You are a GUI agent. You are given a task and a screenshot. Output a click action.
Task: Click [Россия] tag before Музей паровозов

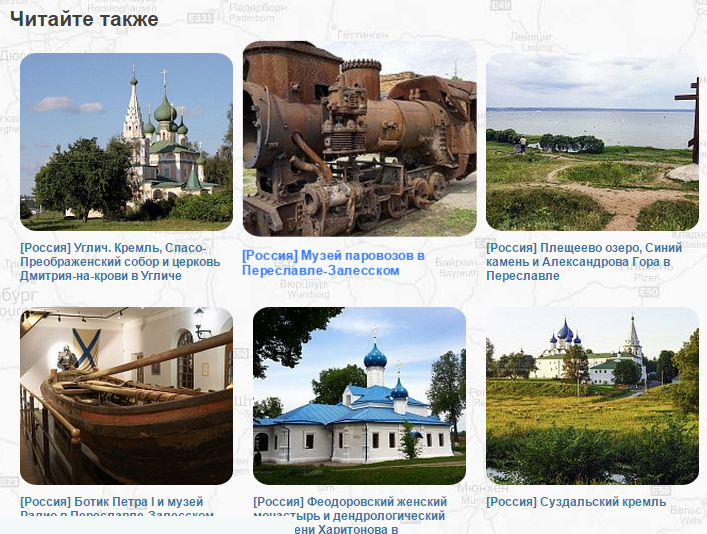270,256
